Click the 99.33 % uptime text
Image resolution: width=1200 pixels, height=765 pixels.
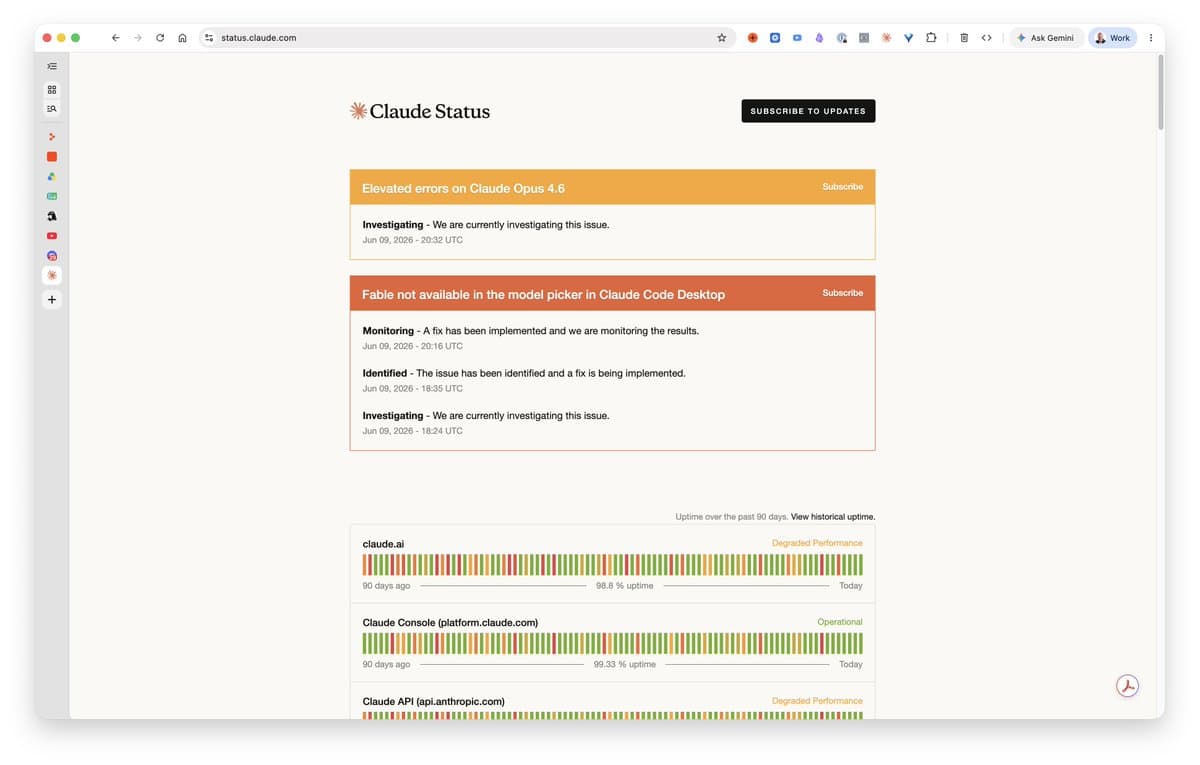[624, 664]
